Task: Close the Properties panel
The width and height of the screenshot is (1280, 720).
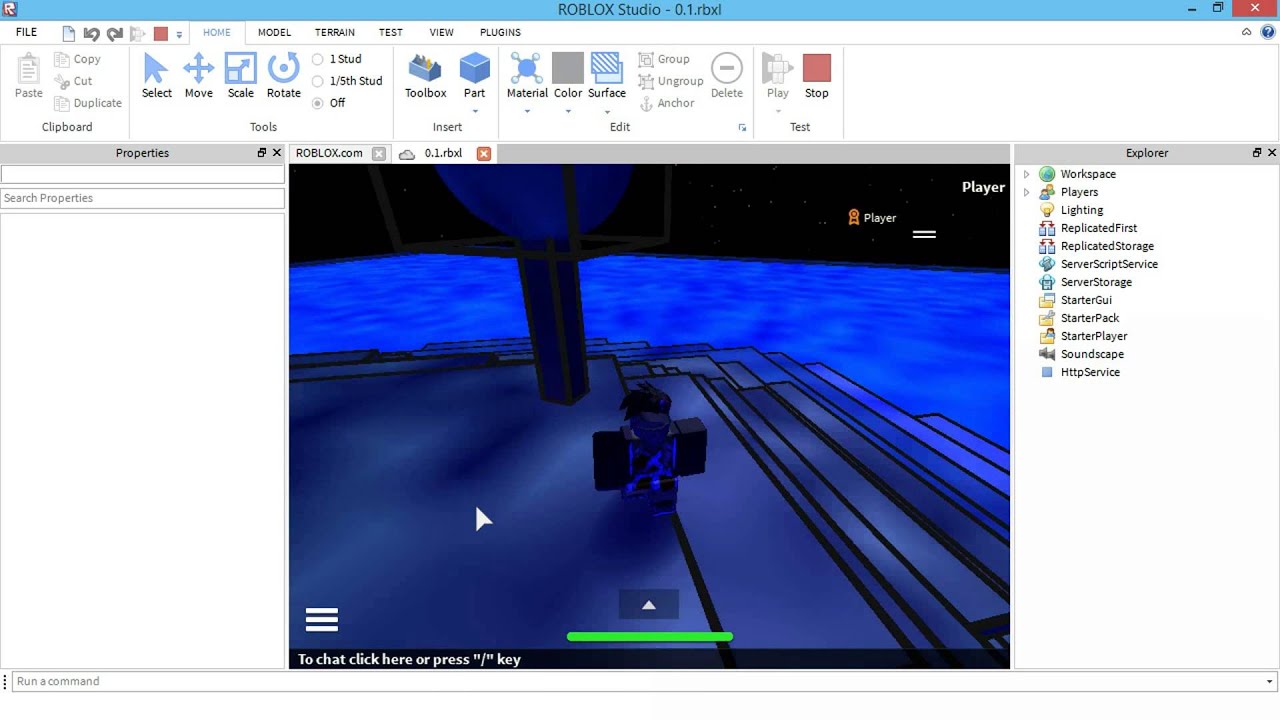Action: [277, 153]
